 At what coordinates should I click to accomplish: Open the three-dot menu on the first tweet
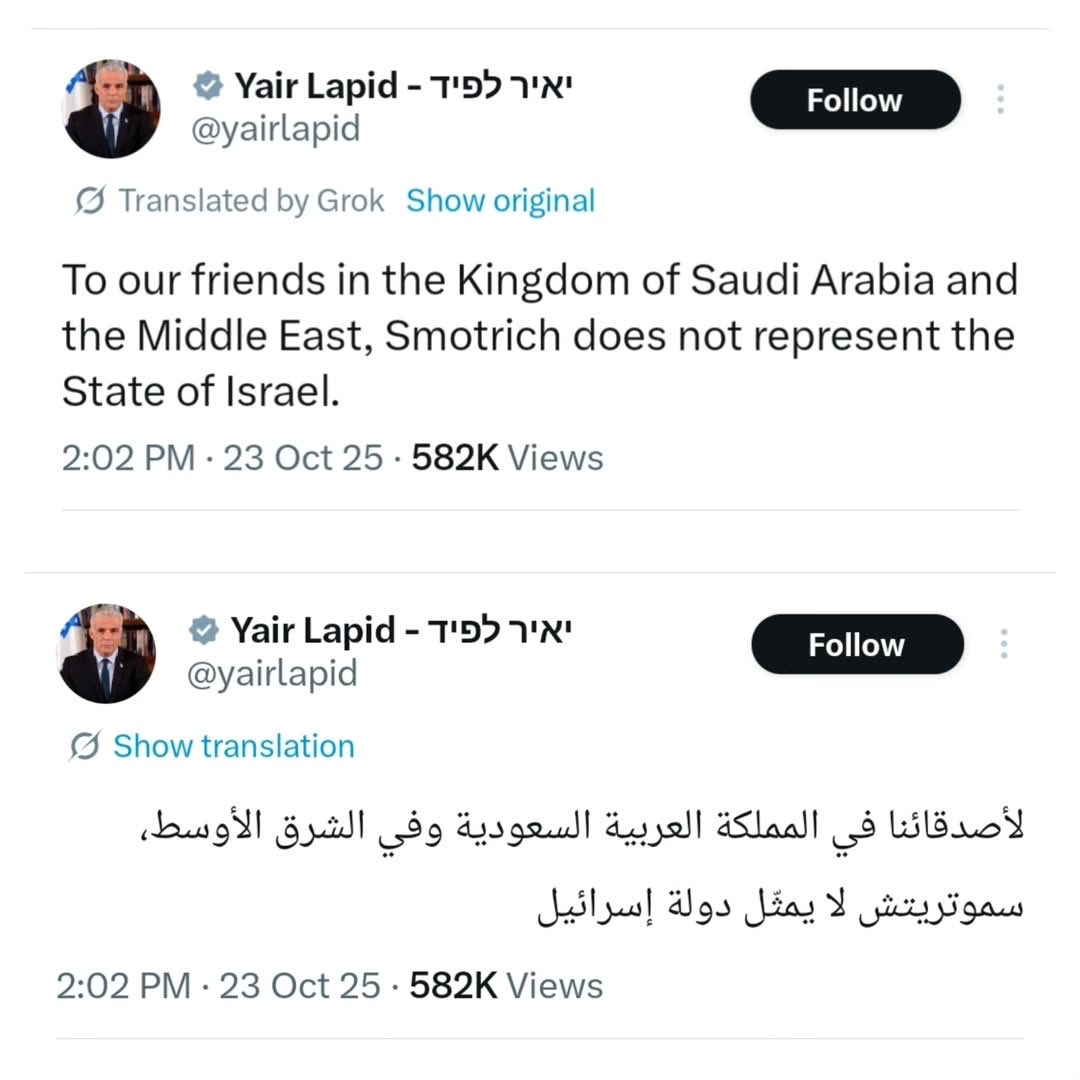(1001, 100)
